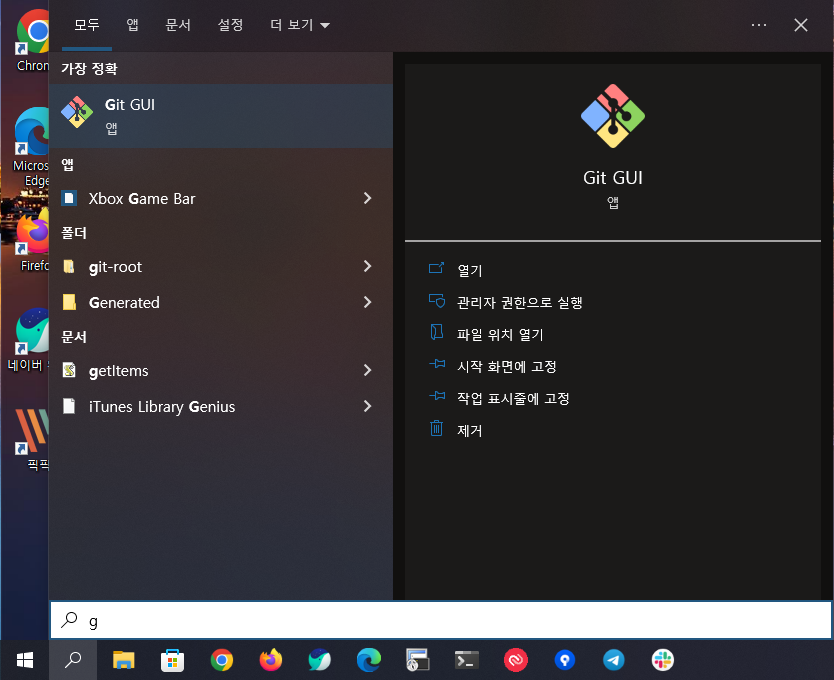The image size is (834, 680).
Task: Expand Xbox Game Bar details arrow
Action: (x=367, y=198)
